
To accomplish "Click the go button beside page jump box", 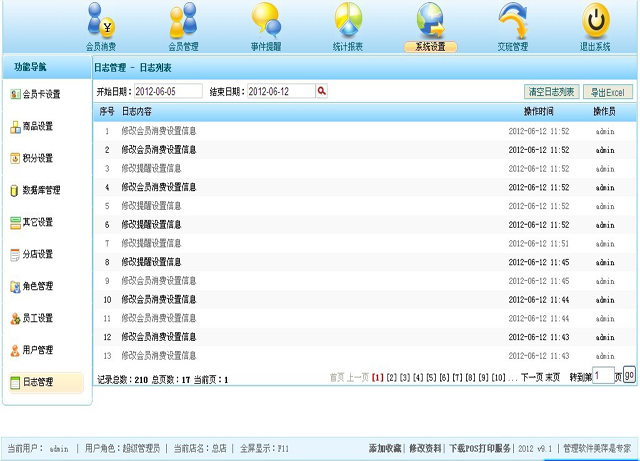I will click(x=629, y=376).
